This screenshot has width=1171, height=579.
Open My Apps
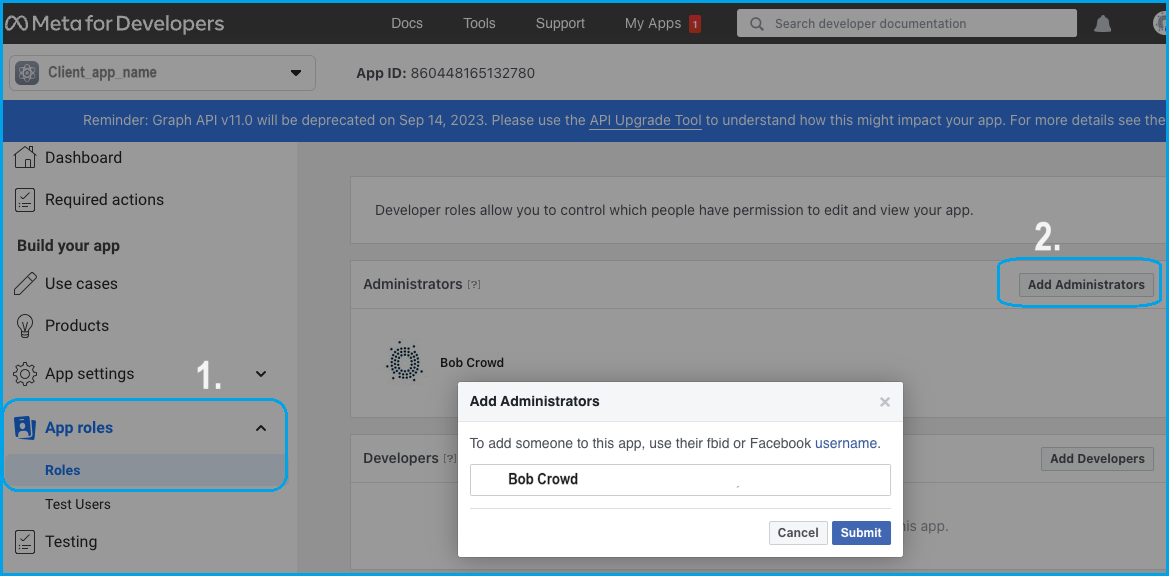pyautogui.click(x=653, y=23)
